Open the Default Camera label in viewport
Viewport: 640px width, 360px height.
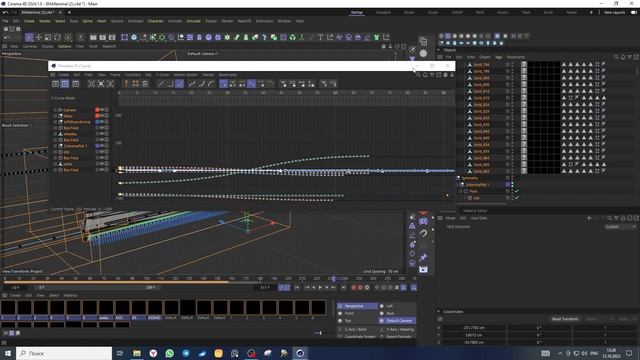(x=202, y=53)
